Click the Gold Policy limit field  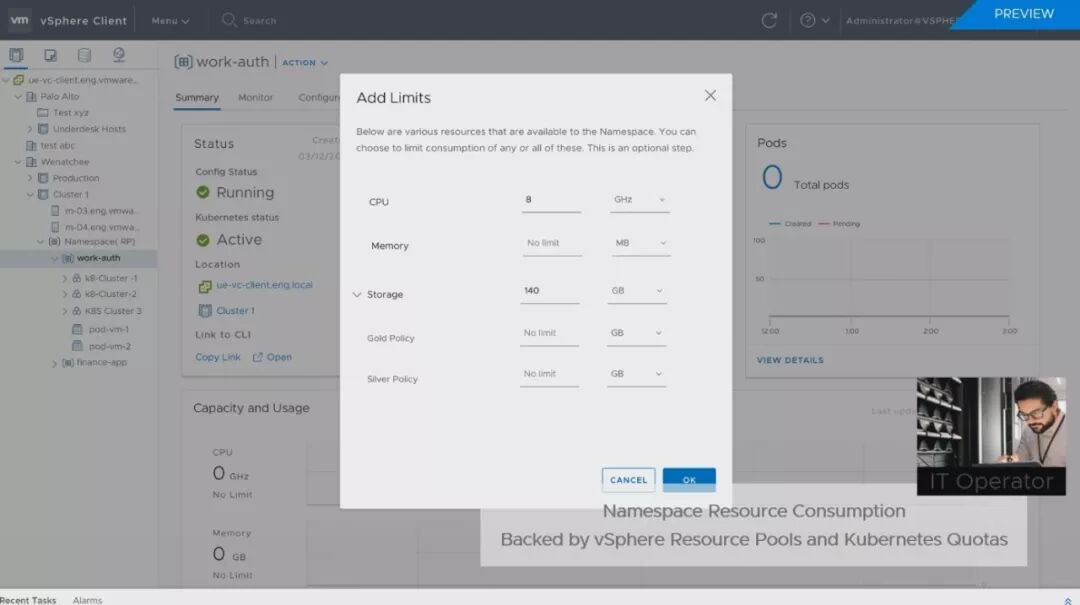tap(550, 333)
